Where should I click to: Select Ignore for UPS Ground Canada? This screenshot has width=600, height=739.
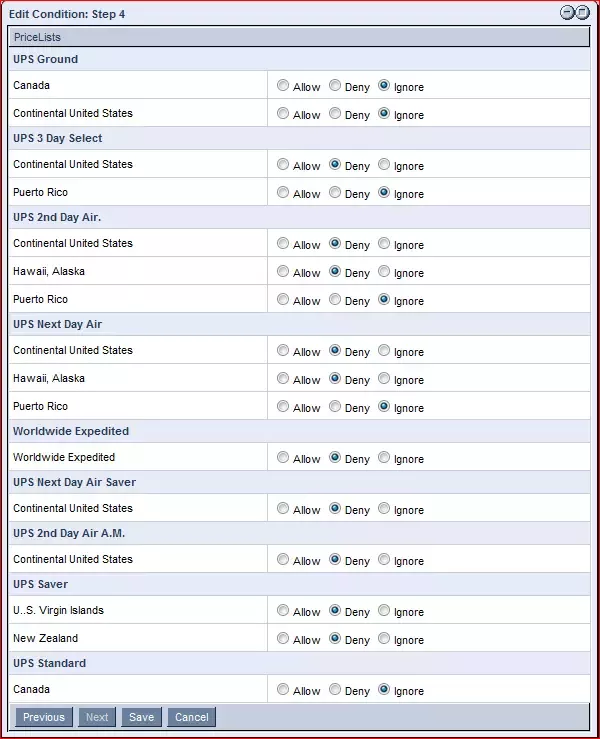pos(384,85)
